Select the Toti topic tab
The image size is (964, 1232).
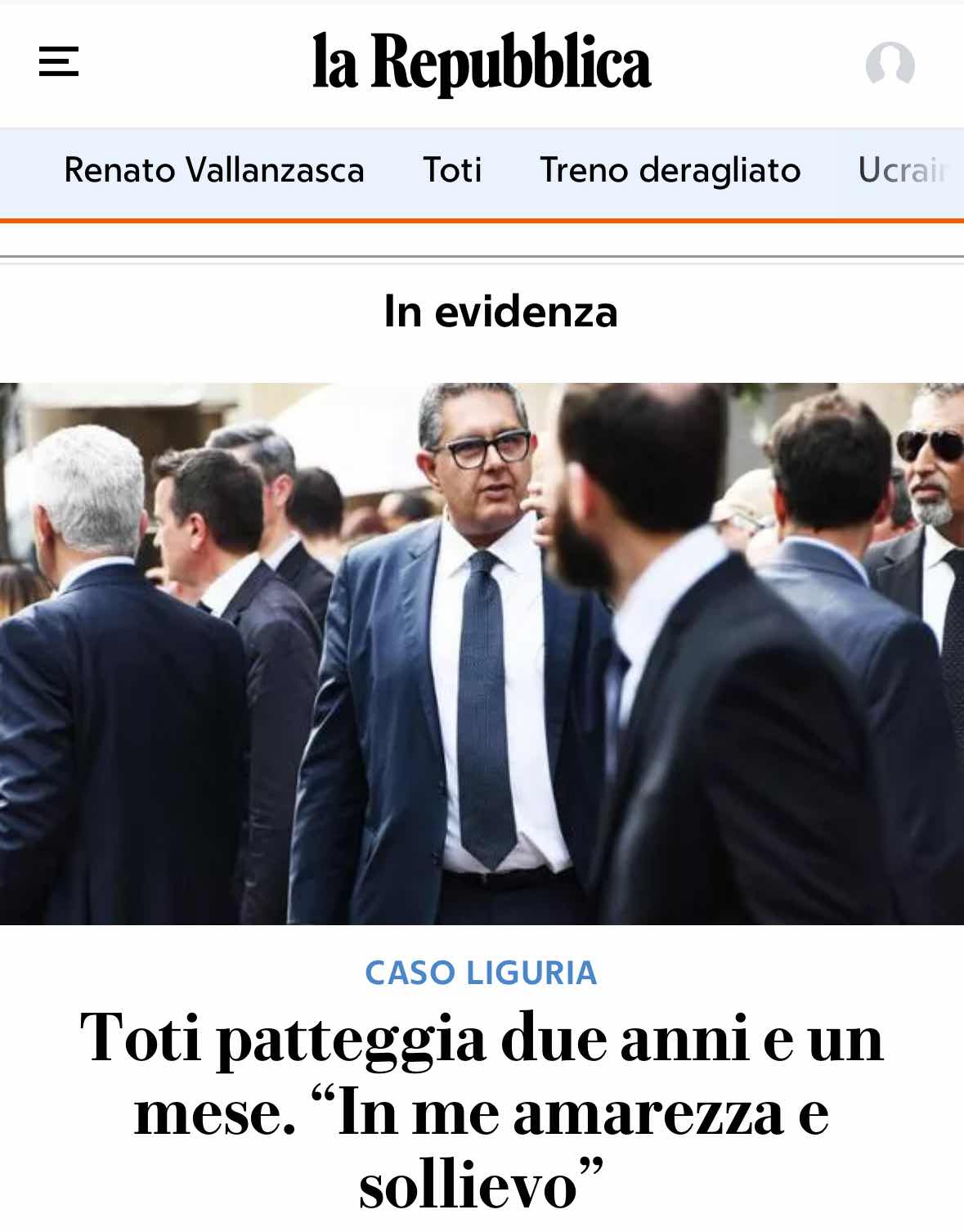click(452, 170)
